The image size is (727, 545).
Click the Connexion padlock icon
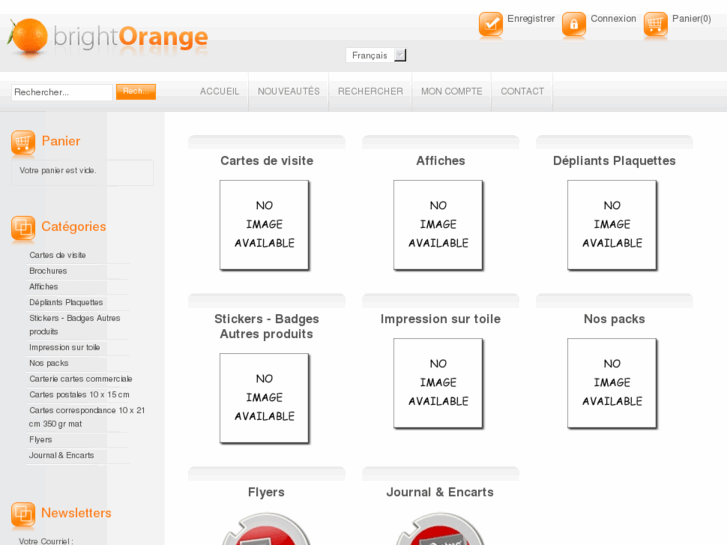click(x=574, y=24)
